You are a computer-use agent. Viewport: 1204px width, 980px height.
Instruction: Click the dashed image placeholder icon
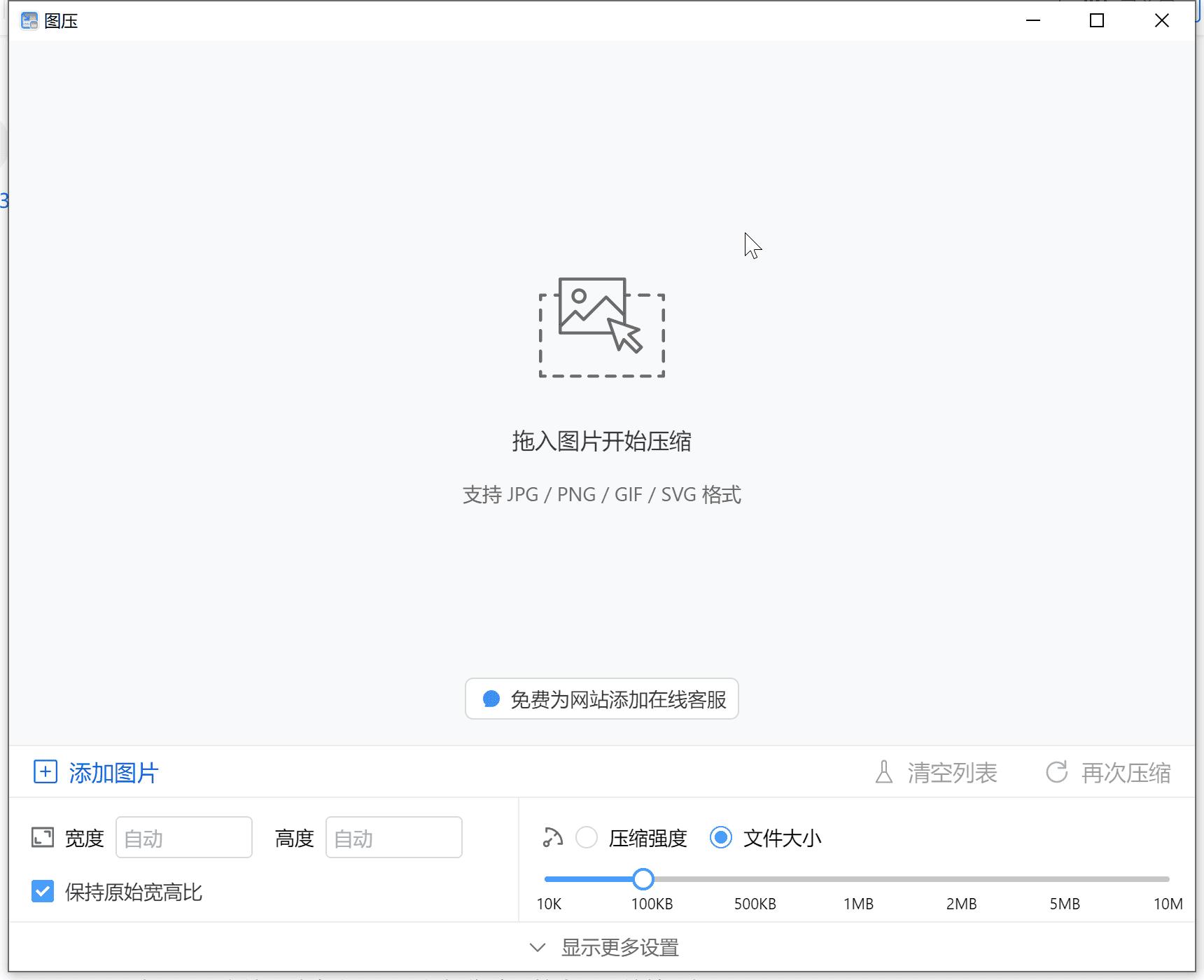(601, 329)
